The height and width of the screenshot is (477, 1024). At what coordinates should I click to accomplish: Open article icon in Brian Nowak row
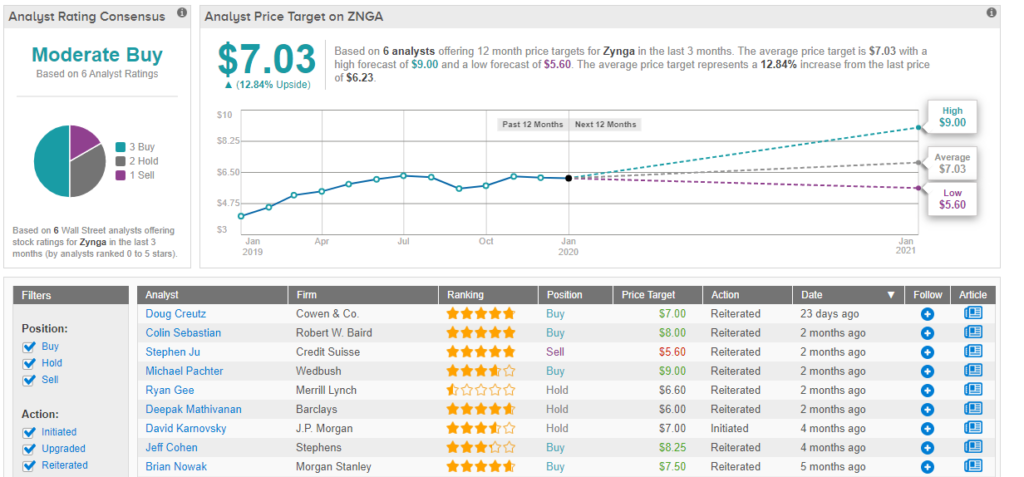click(x=972, y=467)
